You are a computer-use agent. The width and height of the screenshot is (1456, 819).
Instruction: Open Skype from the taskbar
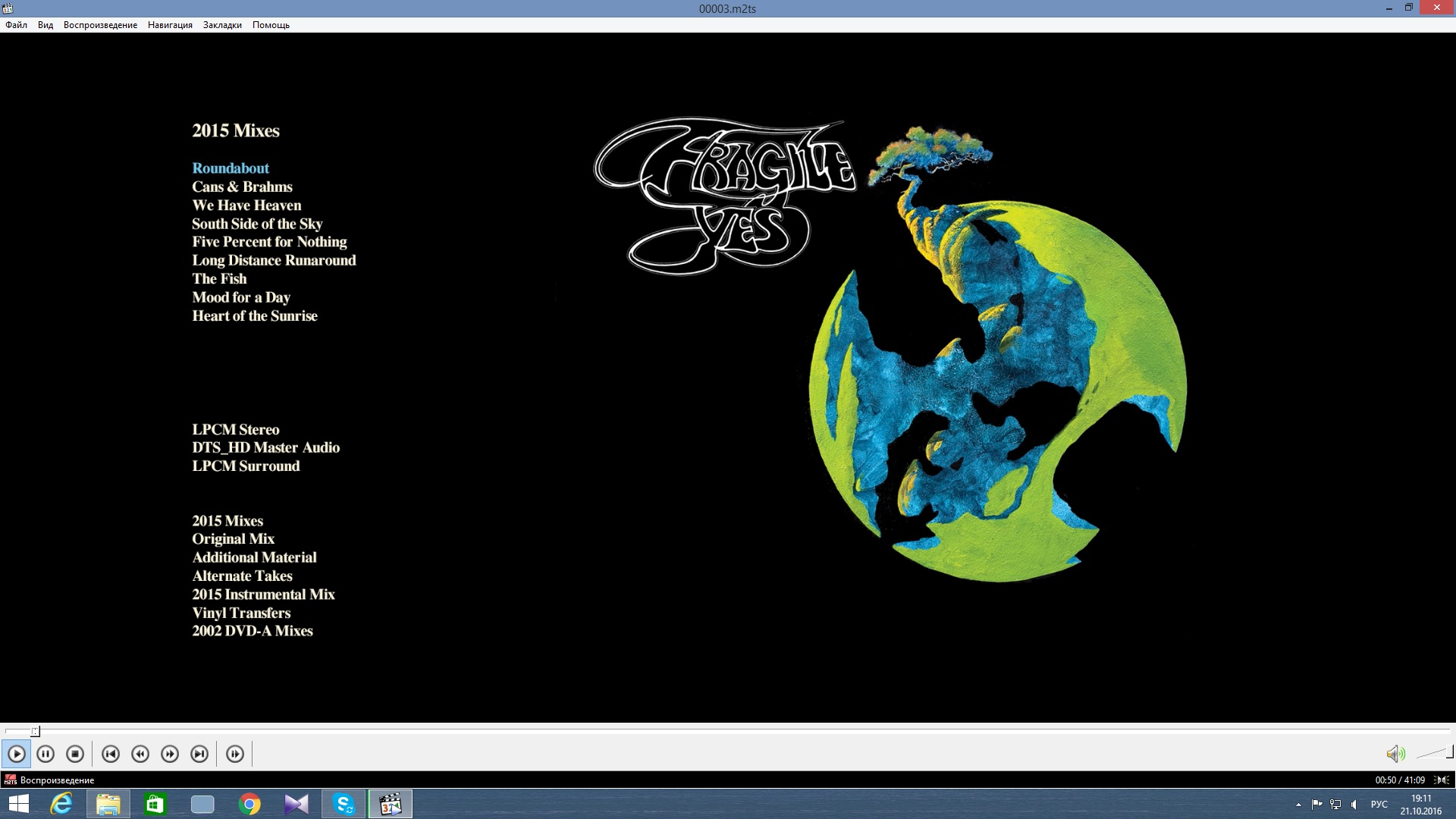[344, 804]
